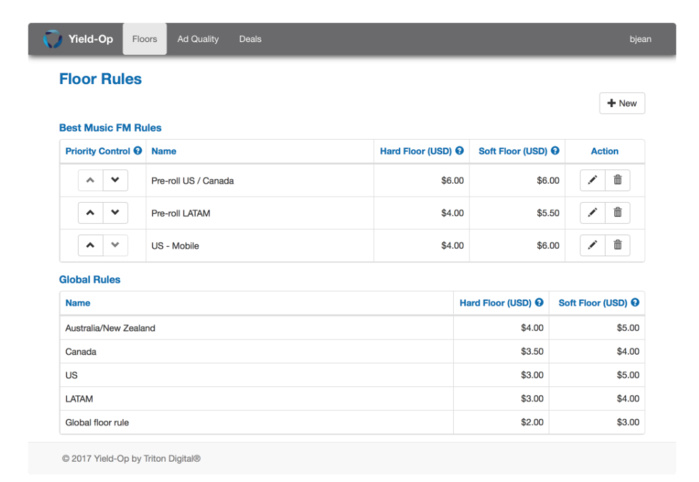Screen dimensions: 699x482
Task: Switch to the Ad Quality tab
Action: [x=197, y=39]
